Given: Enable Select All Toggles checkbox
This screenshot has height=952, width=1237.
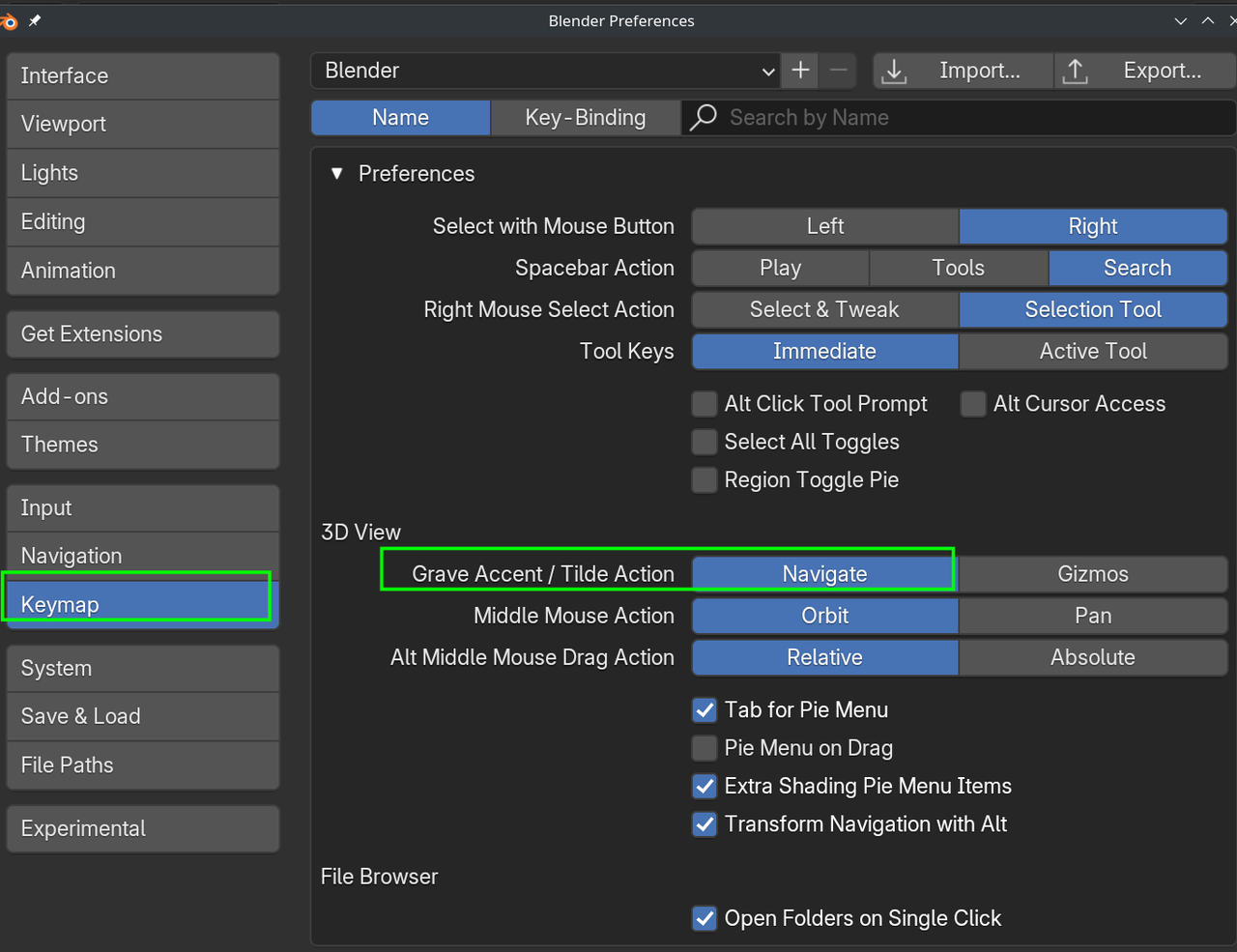Looking at the screenshot, I should 705,442.
